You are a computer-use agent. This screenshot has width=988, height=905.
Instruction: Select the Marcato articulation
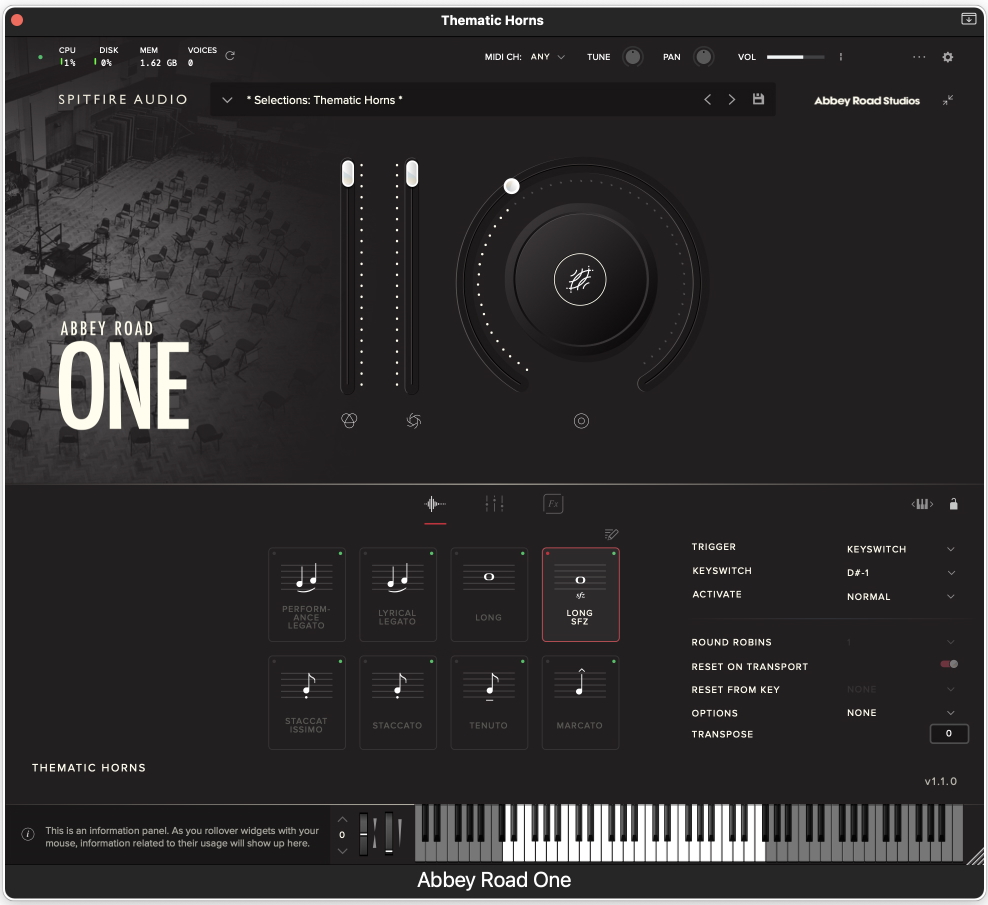point(580,702)
